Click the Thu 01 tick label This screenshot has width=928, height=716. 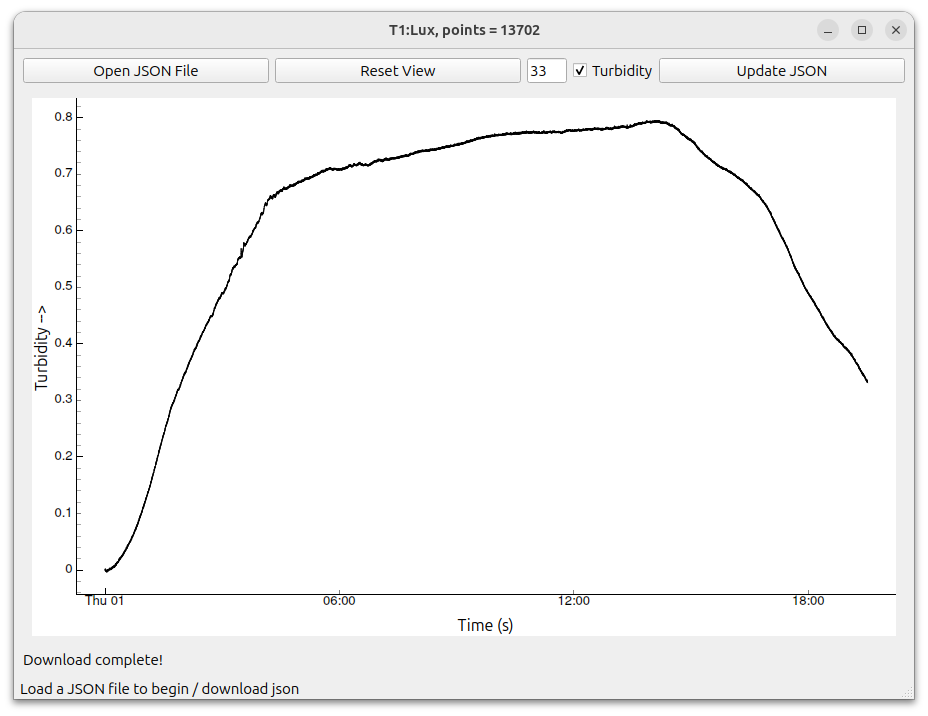click(104, 601)
